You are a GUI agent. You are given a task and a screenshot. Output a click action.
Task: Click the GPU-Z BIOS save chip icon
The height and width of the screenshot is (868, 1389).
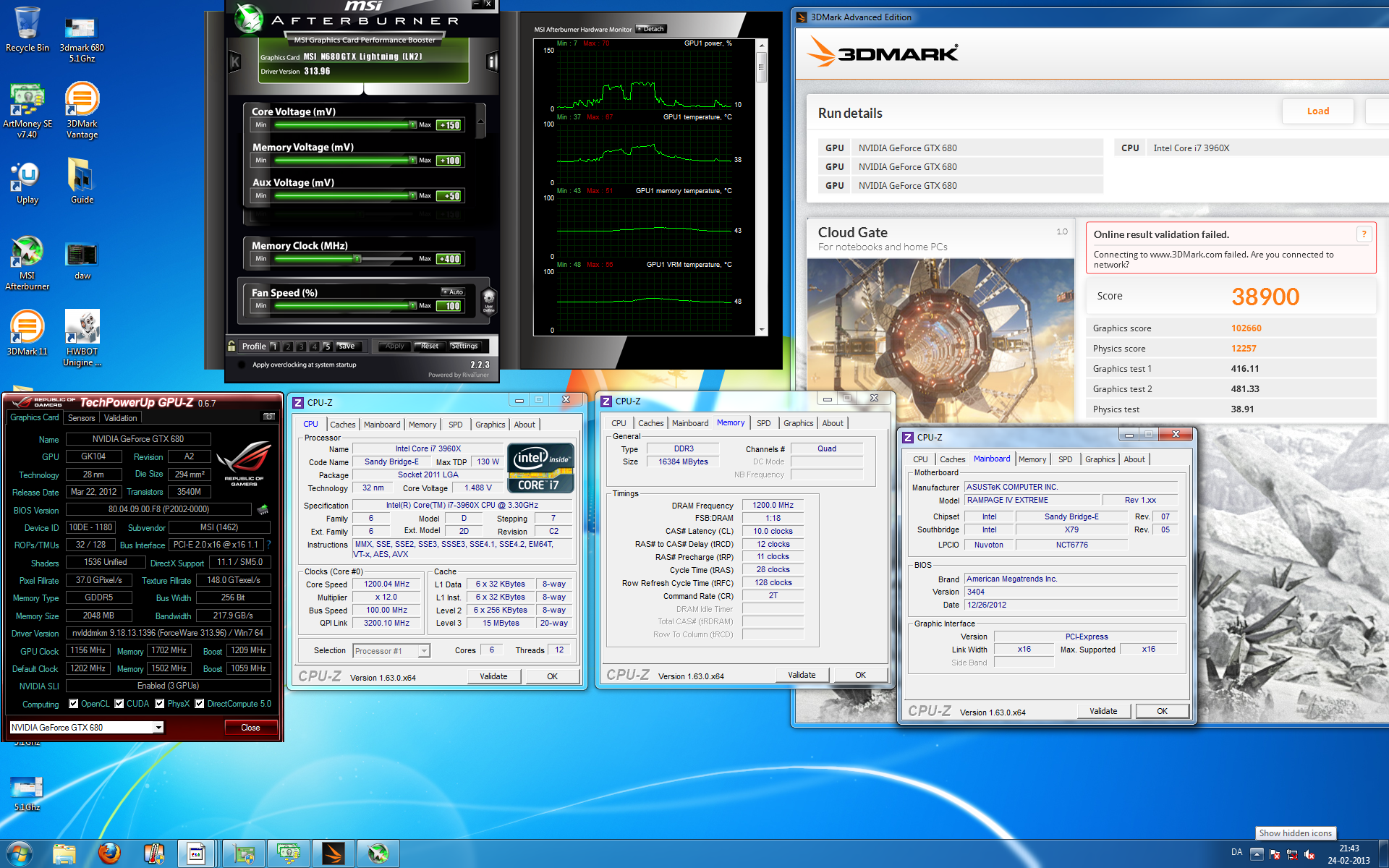(263, 509)
